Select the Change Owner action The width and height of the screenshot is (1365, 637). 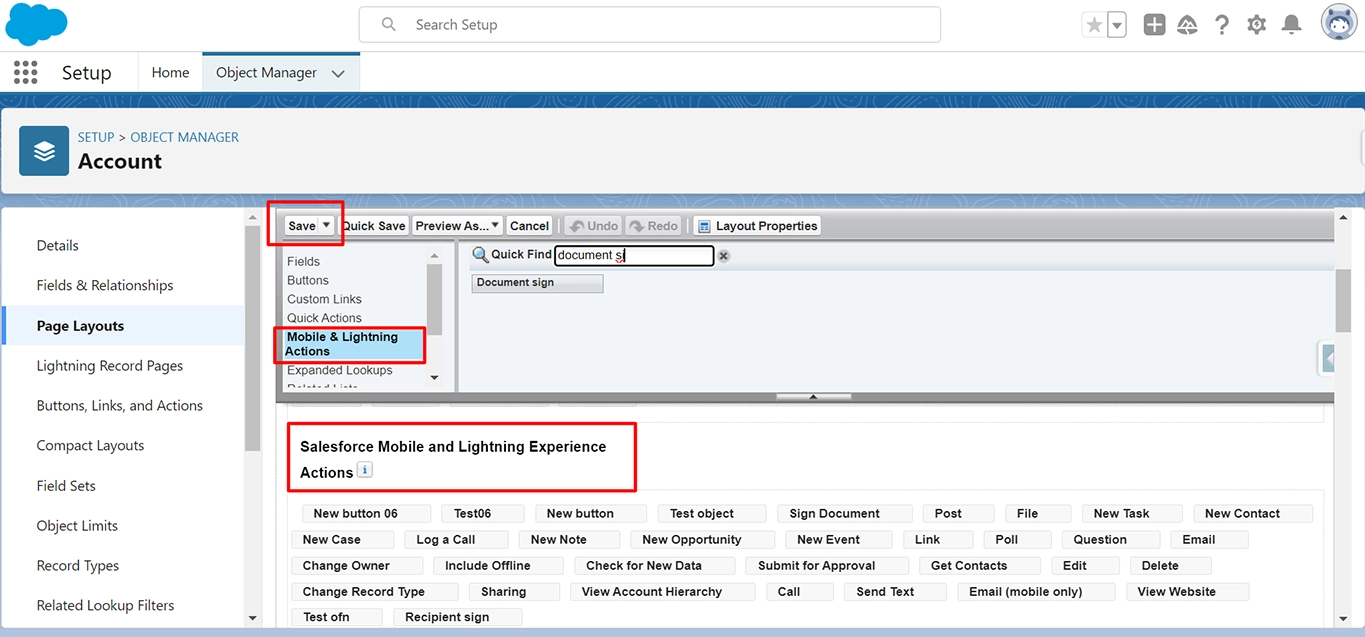pos(356,565)
